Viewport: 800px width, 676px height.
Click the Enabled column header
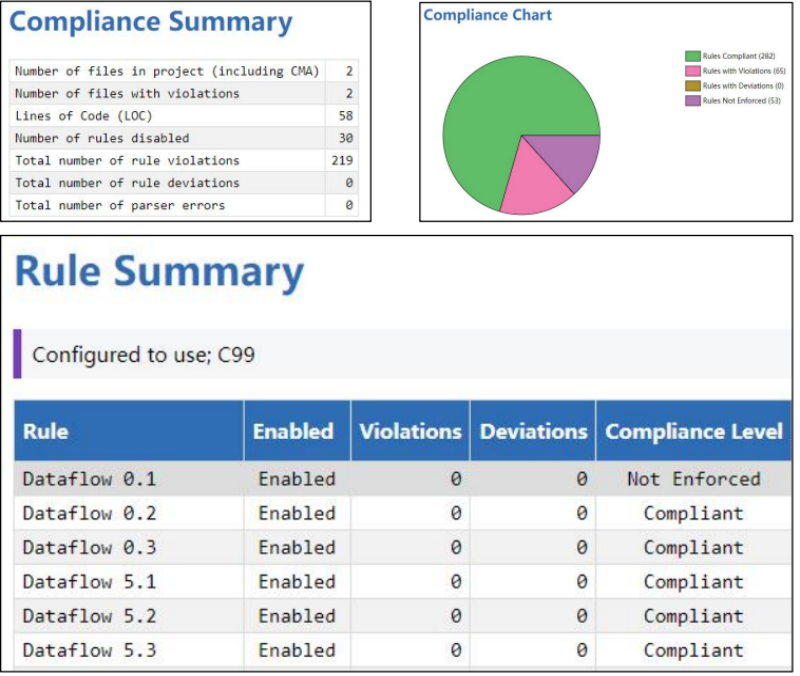pos(293,432)
